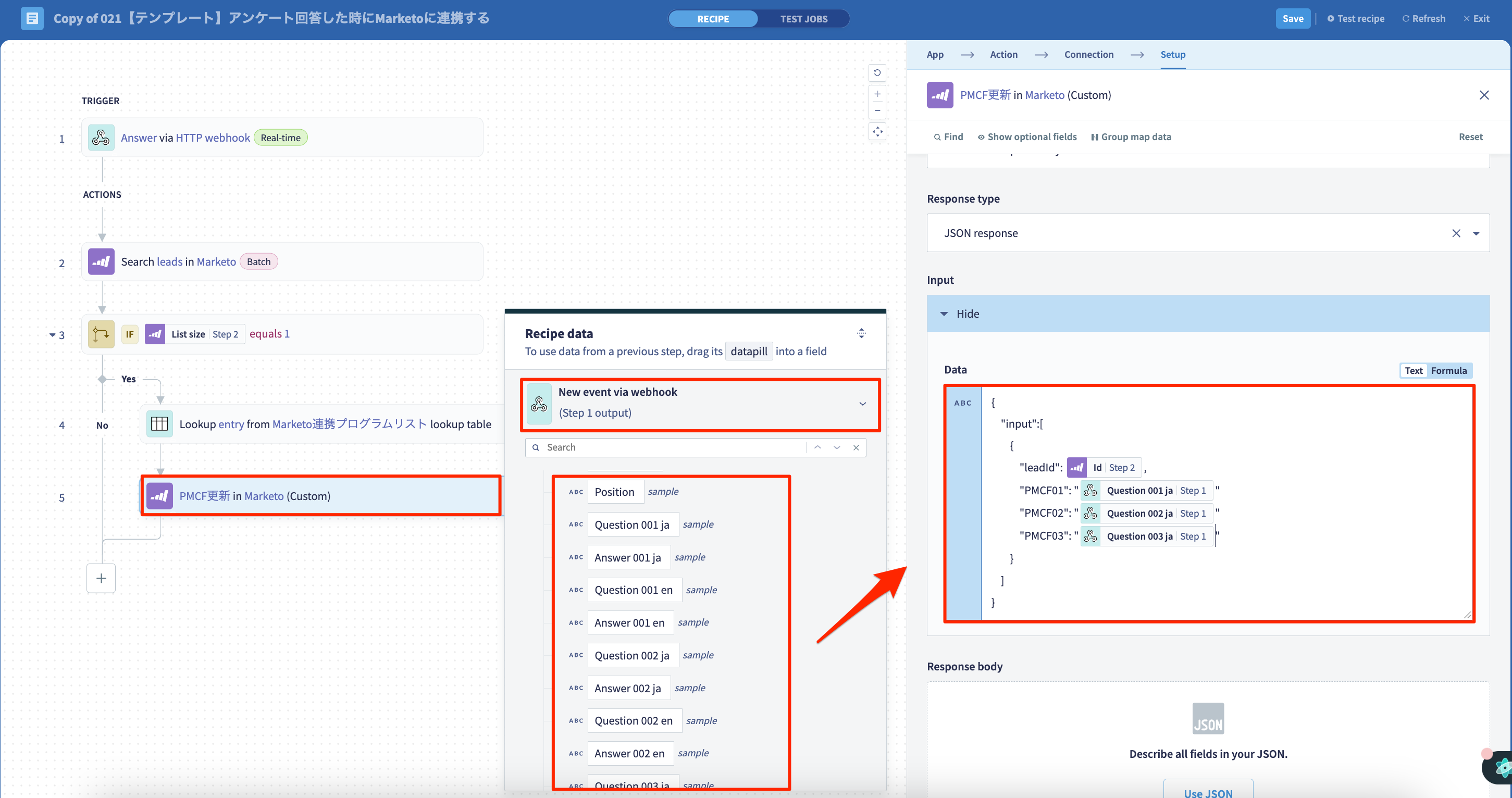The width and height of the screenshot is (1512, 798).
Task: Click the Marketo icon in step 5
Action: click(159, 496)
